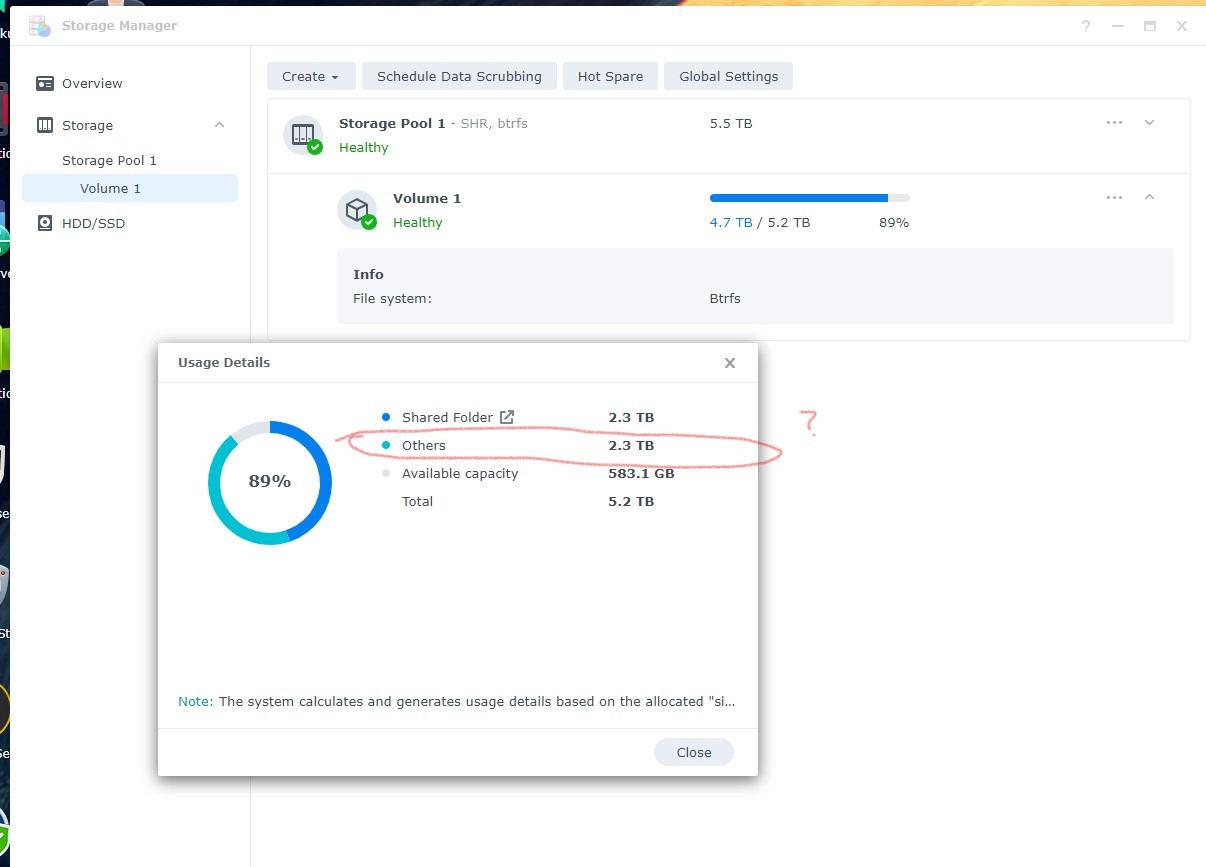Open the HDD/SSD panel via its sidebar icon

click(46, 222)
